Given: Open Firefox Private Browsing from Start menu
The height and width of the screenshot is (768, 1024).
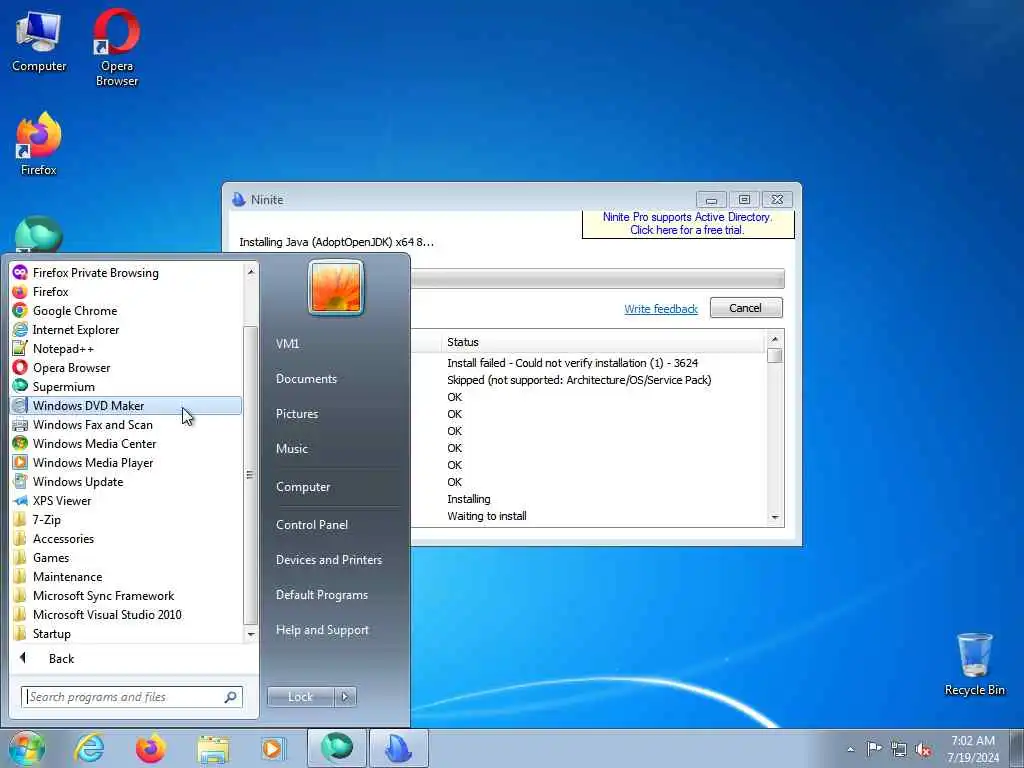Looking at the screenshot, I should coord(126,273).
